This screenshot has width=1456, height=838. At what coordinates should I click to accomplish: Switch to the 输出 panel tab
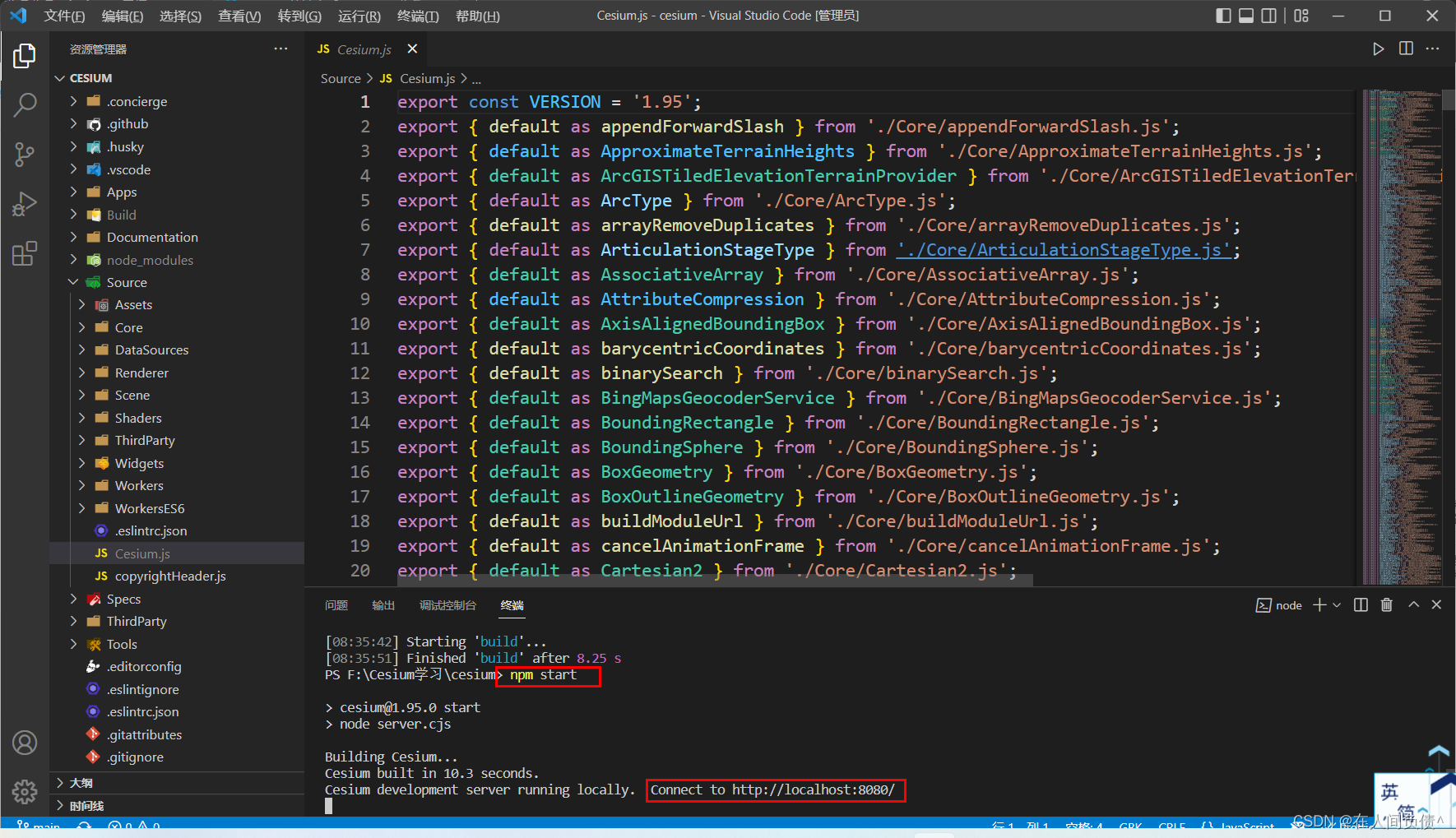383,605
